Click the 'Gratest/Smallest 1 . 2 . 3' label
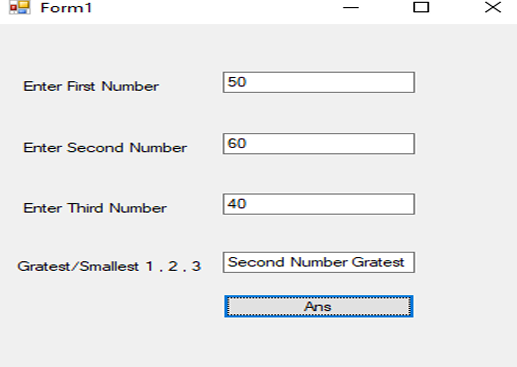The image size is (517, 367). [109, 266]
